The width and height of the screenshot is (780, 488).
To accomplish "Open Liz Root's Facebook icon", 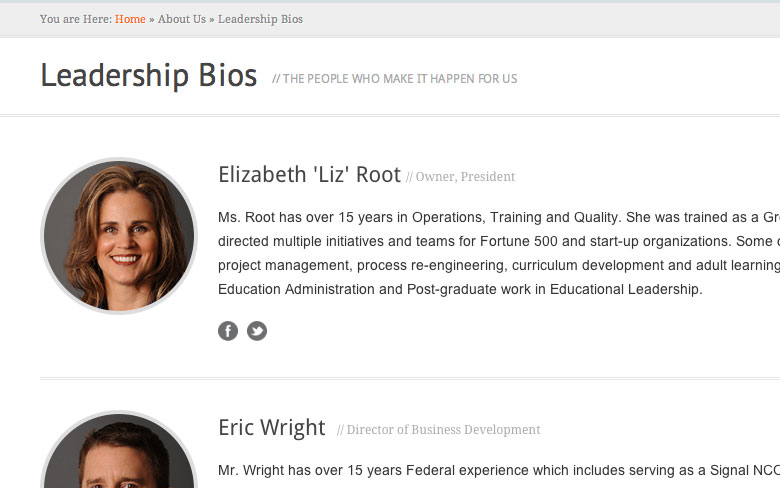I will (228, 331).
